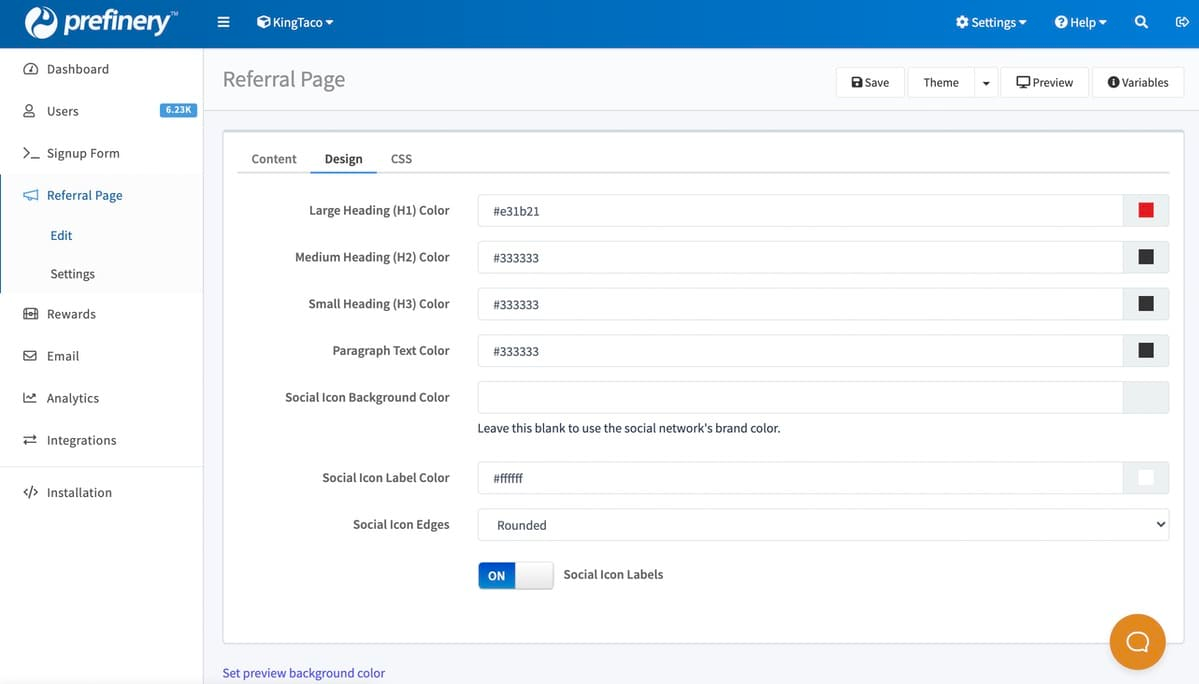The image size is (1199, 684).
Task: Open Integrations in the sidebar
Action: click(x=81, y=440)
